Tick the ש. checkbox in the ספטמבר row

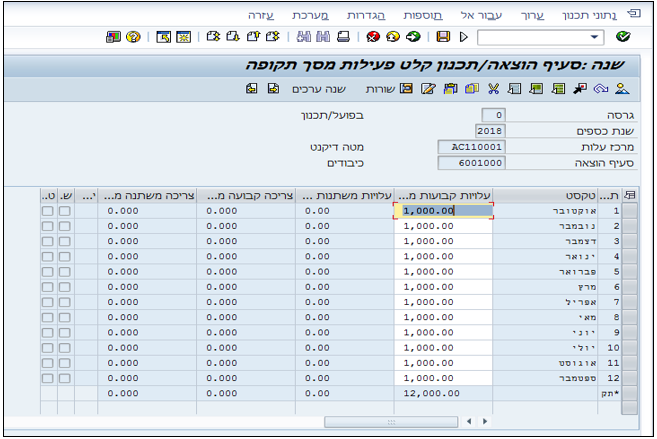coord(65,378)
